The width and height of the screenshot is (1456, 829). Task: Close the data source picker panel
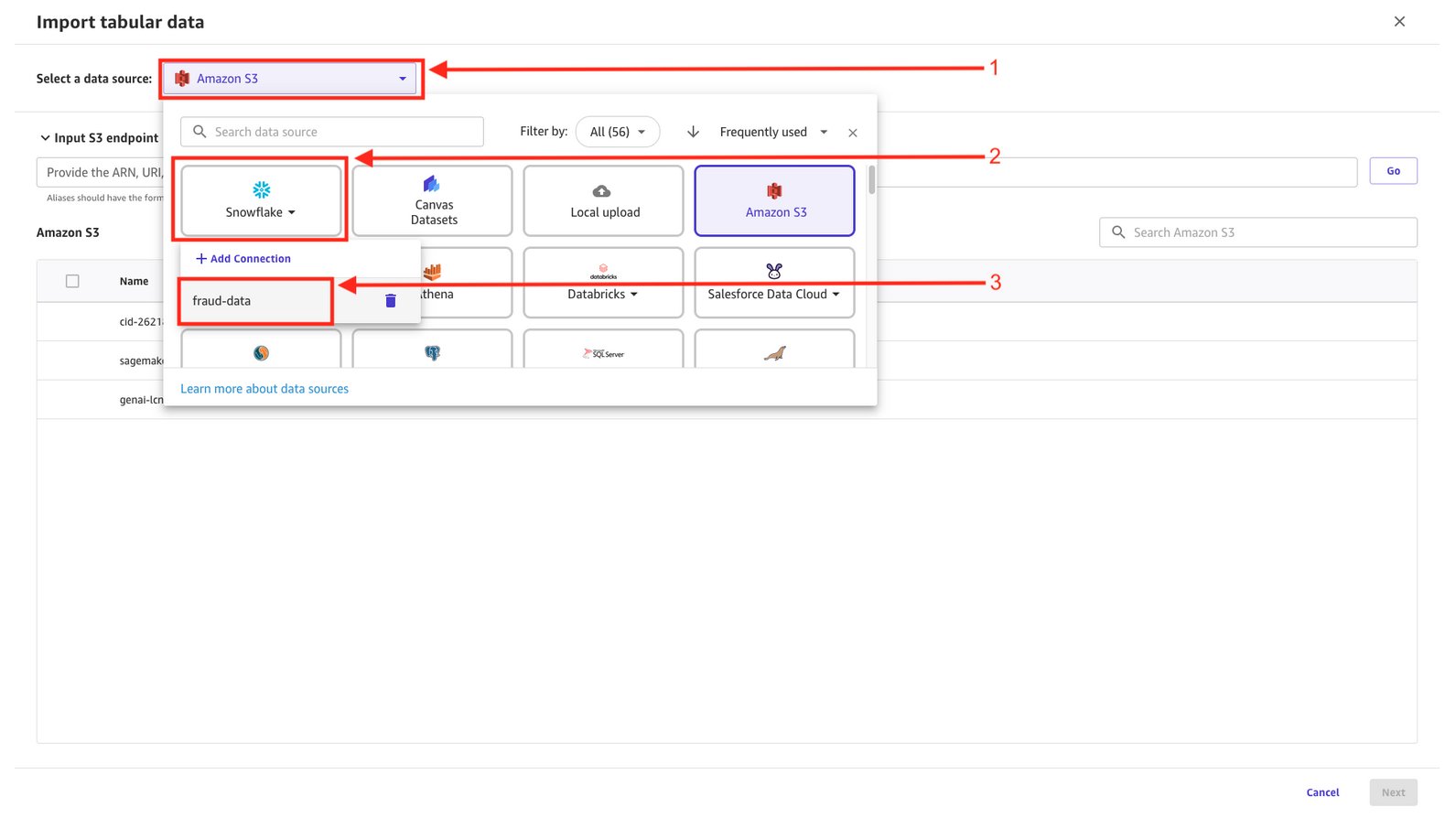[852, 133]
